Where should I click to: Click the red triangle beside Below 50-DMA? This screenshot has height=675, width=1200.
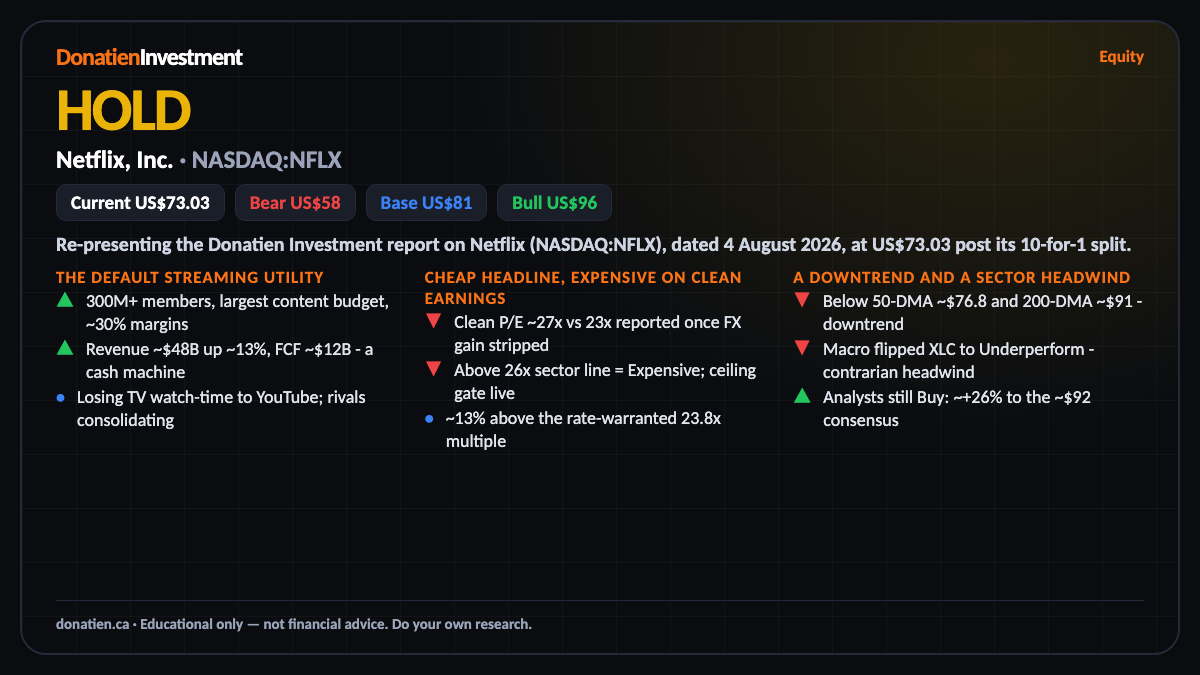[x=801, y=300]
